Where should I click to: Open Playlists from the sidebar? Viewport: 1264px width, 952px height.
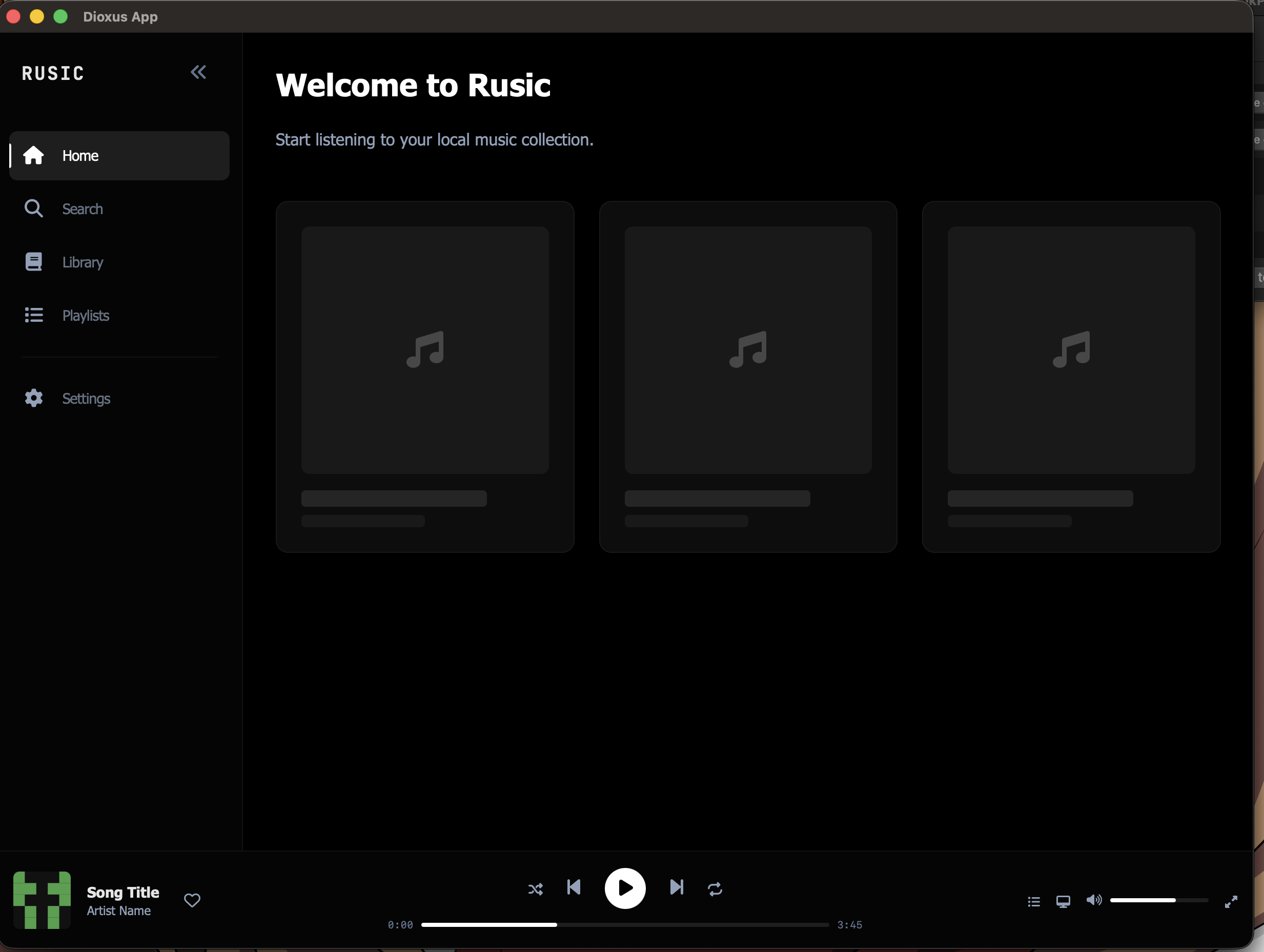point(85,315)
